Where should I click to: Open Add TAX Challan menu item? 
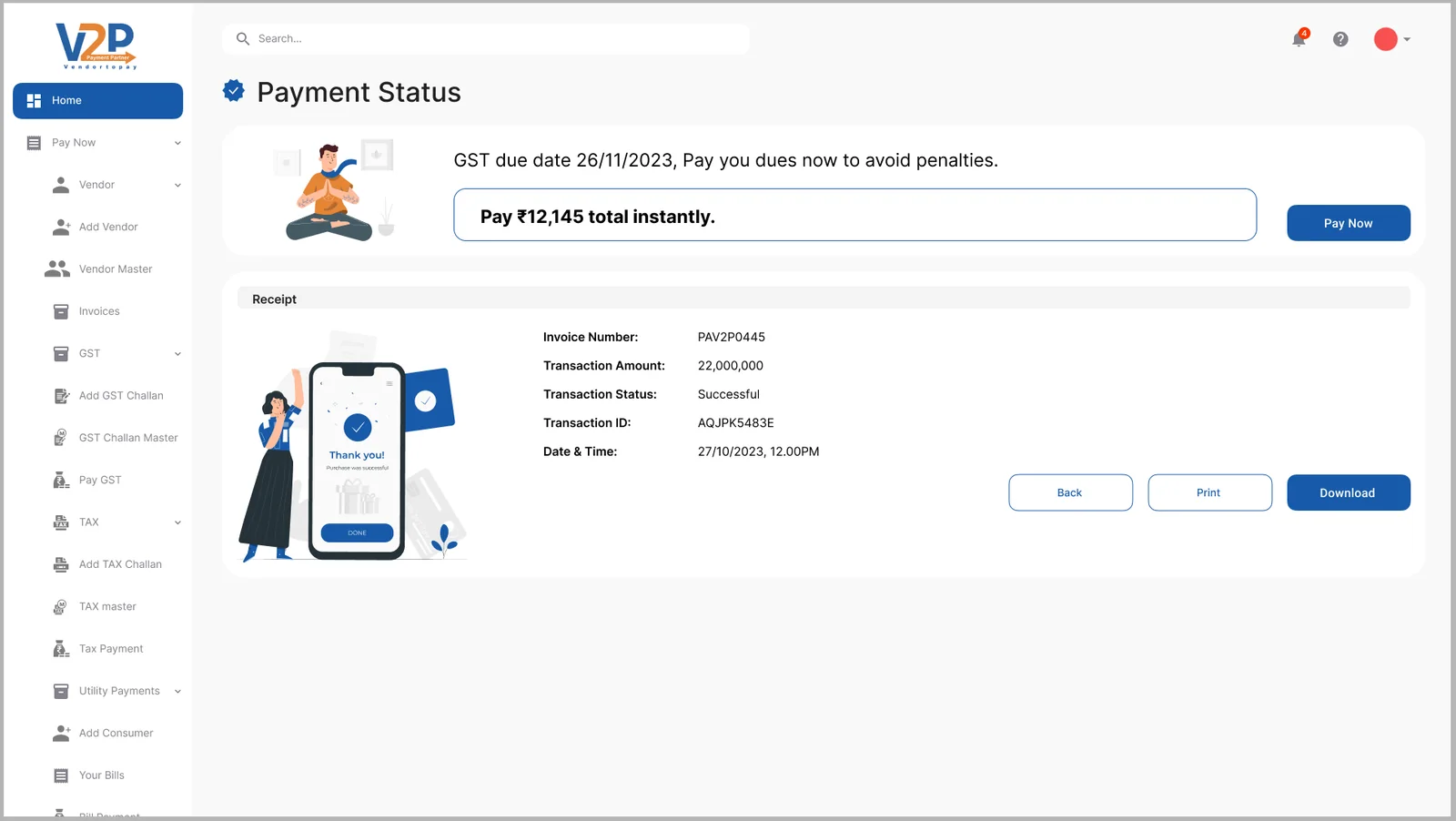coord(120,564)
